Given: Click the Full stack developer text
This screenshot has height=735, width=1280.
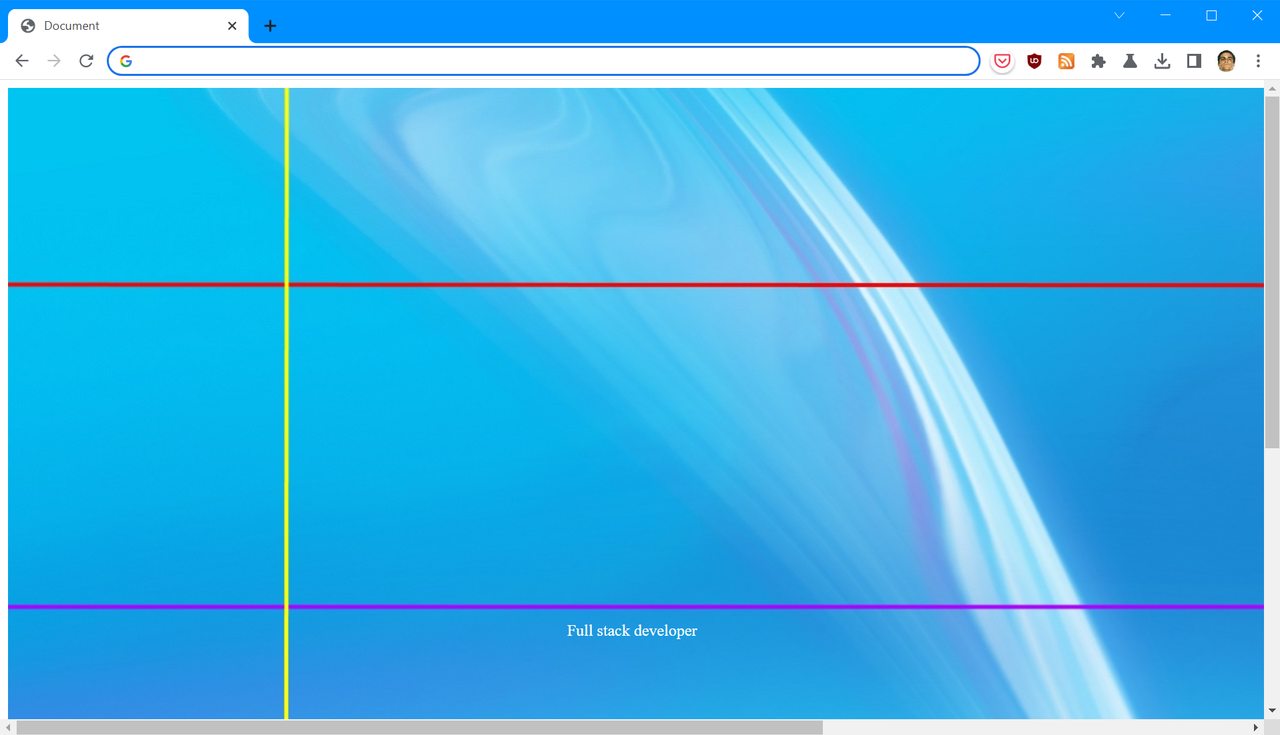Looking at the screenshot, I should [x=632, y=631].
